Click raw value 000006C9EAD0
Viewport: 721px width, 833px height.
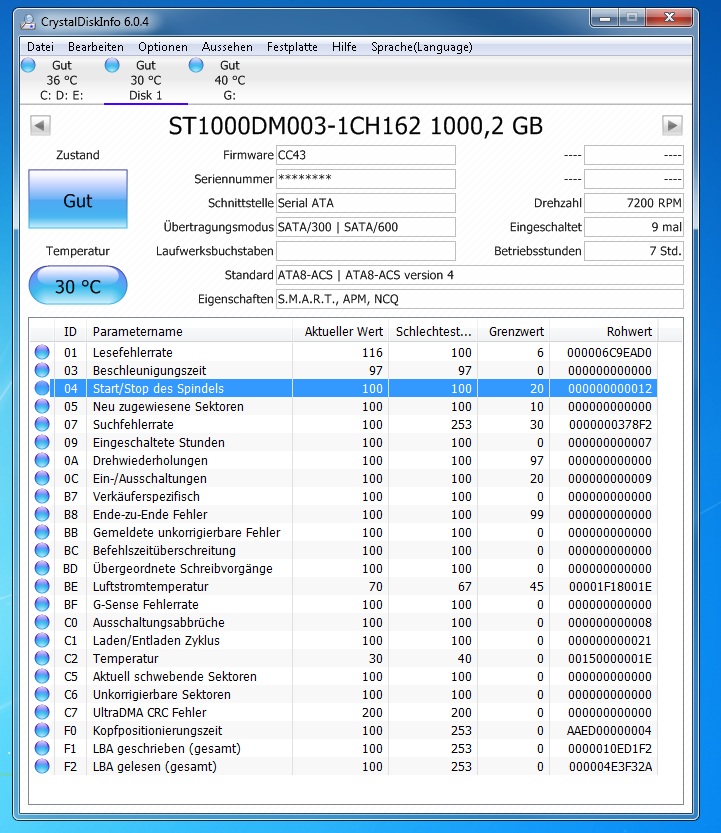click(609, 352)
